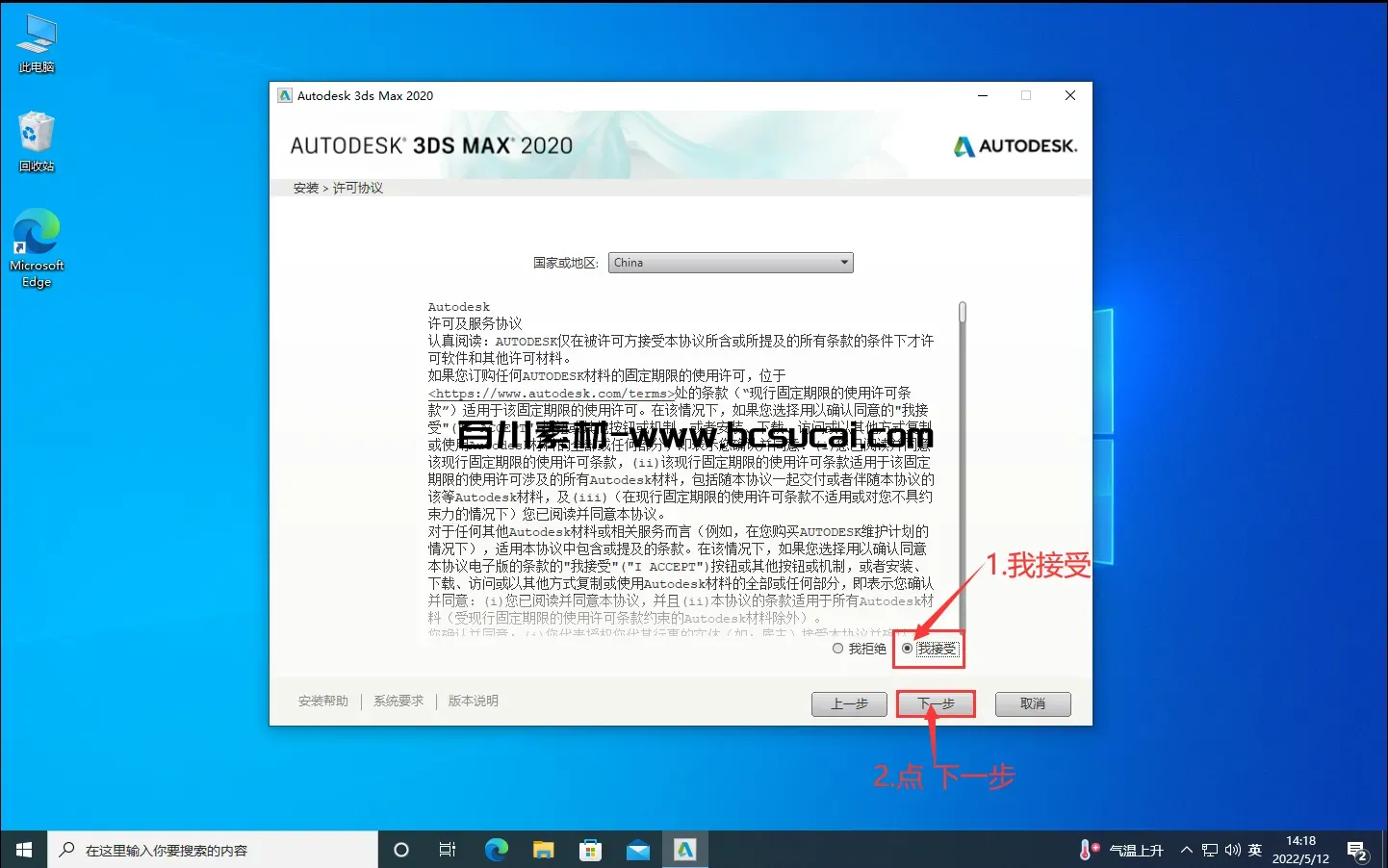Image resolution: width=1388 pixels, height=868 pixels.
Task: Show hidden system tray icons chevron
Action: [1187, 850]
